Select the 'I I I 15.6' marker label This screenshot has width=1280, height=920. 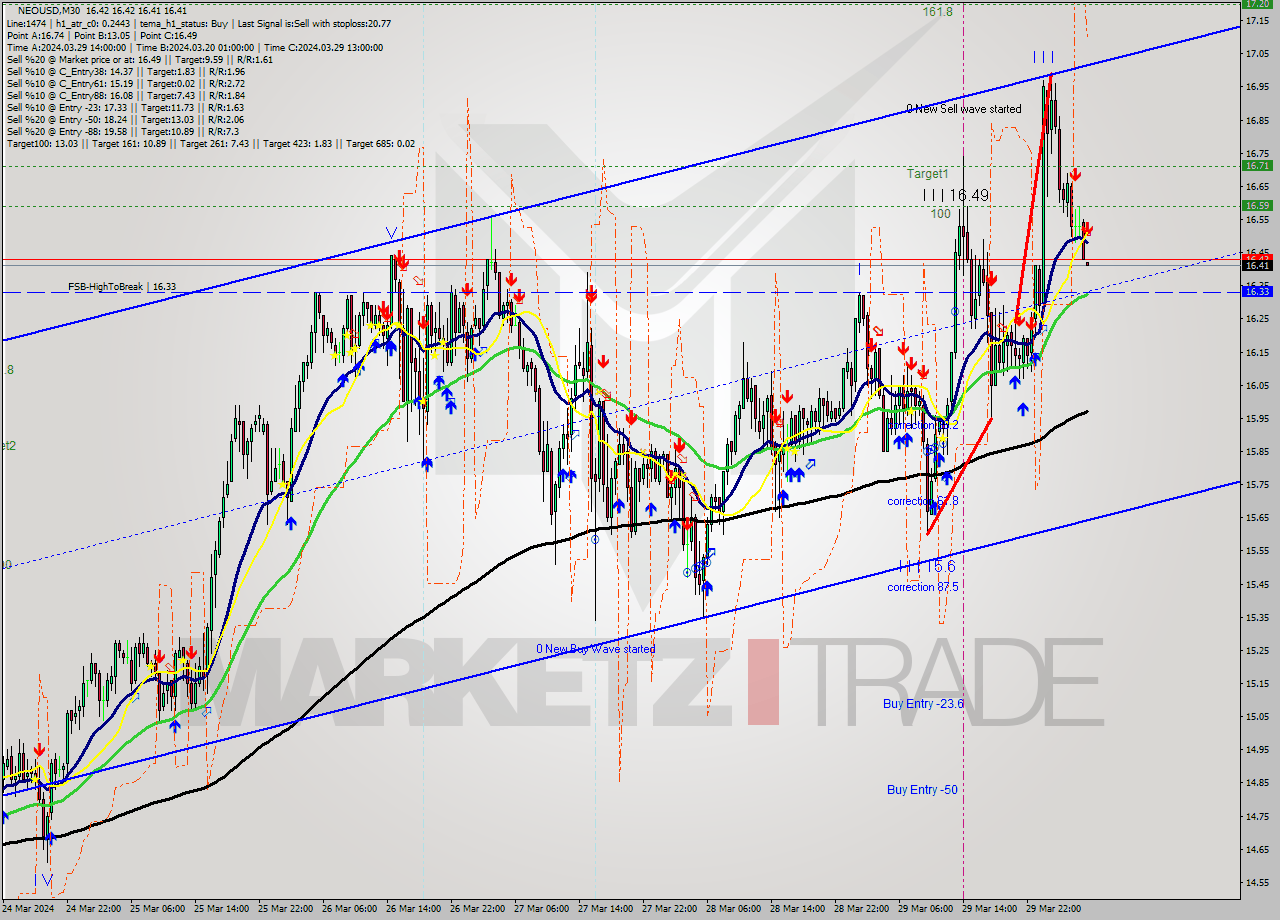[x=926, y=566]
